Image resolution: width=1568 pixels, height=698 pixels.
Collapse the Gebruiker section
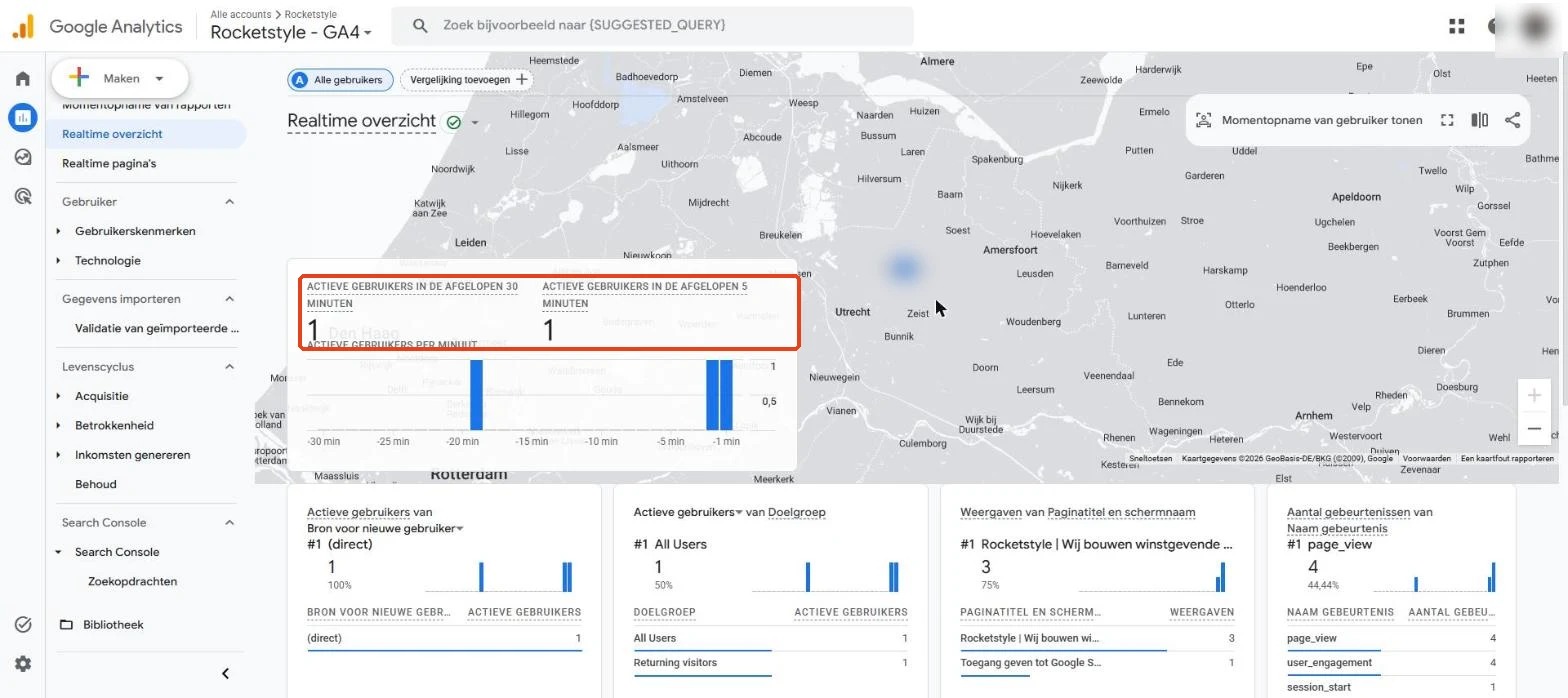click(229, 202)
